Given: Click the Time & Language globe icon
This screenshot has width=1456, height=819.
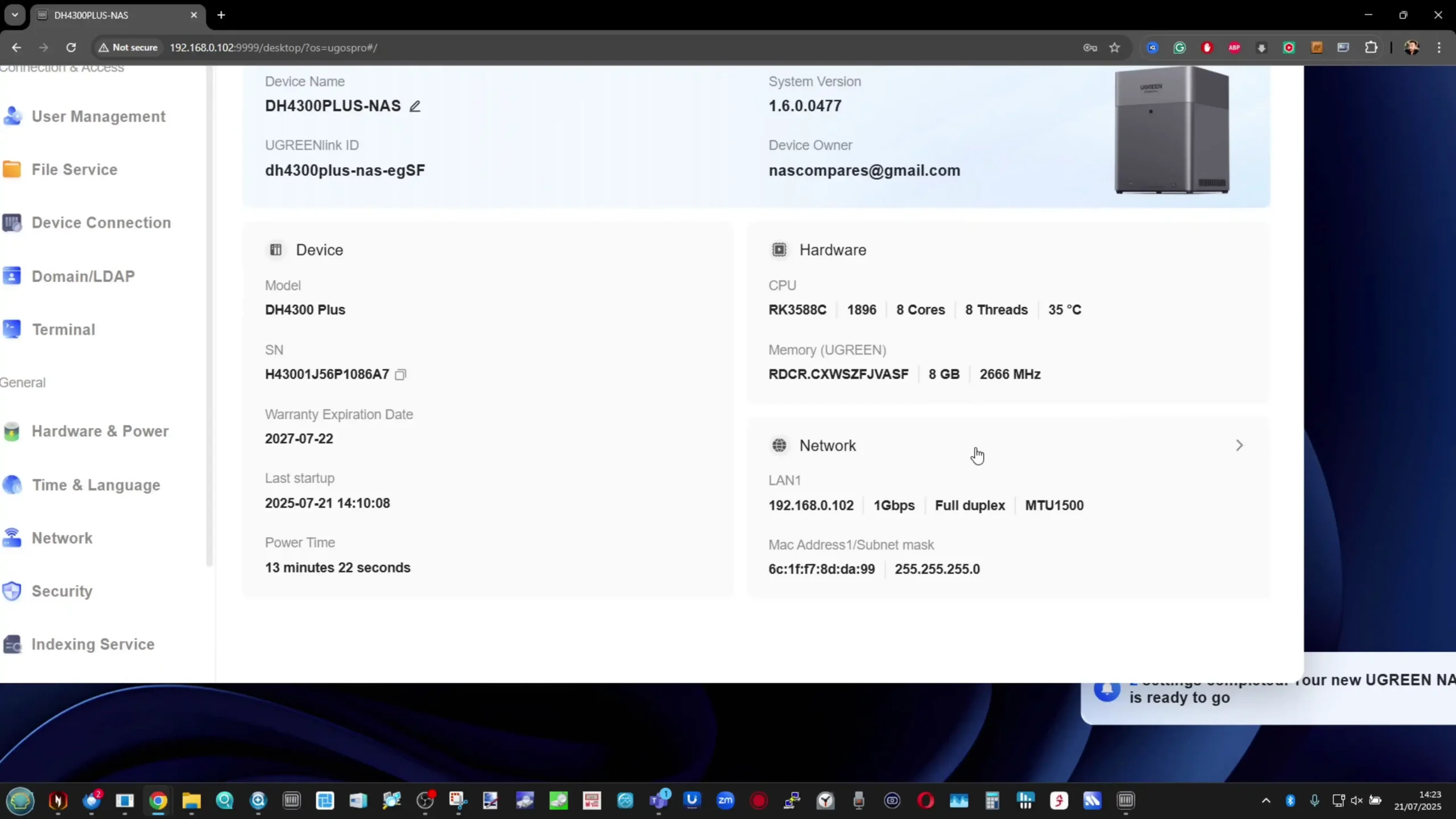Looking at the screenshot, I should 12,485.
